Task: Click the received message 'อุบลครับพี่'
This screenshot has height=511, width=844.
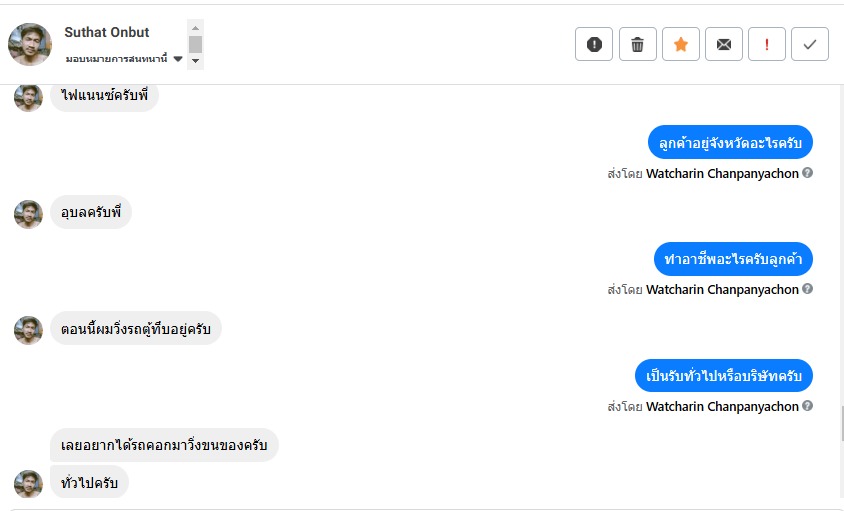Action: 91,213
